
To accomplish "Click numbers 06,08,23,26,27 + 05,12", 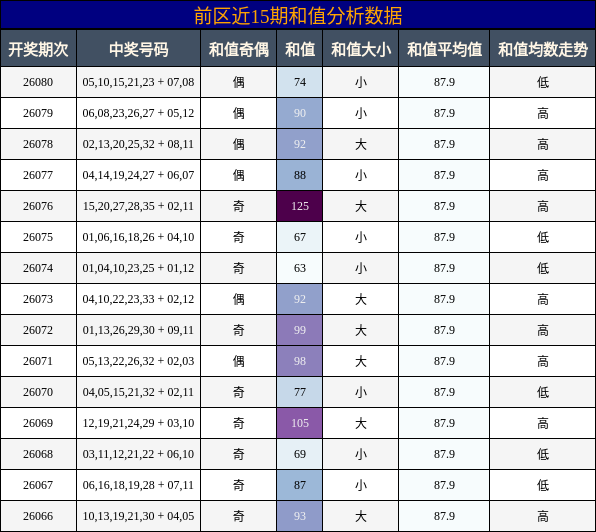I will point(138,113).
